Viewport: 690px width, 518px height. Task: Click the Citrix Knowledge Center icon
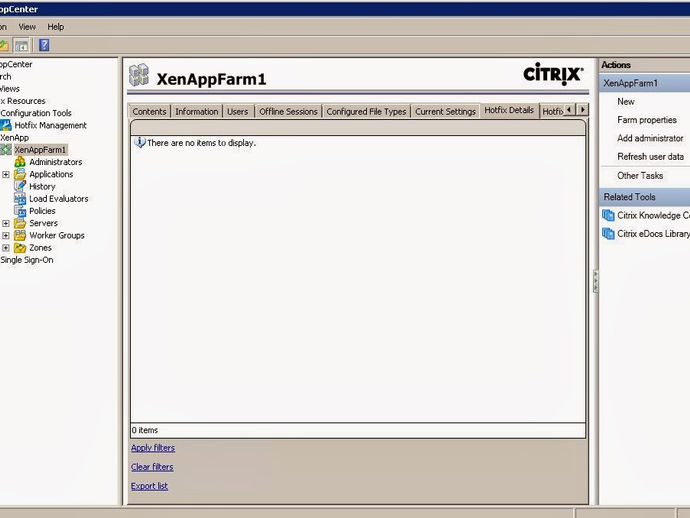click(x=608, y=215)
